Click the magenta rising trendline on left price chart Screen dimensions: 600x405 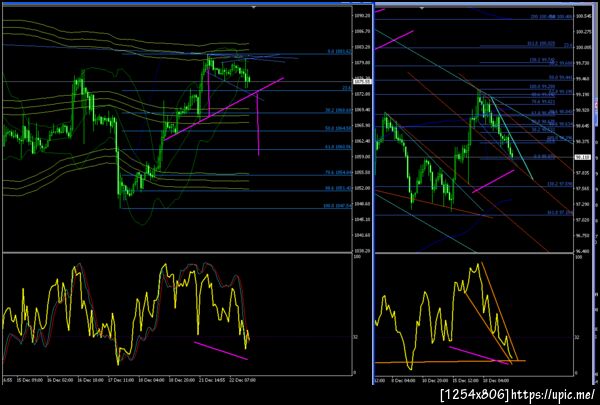(224, 109)
